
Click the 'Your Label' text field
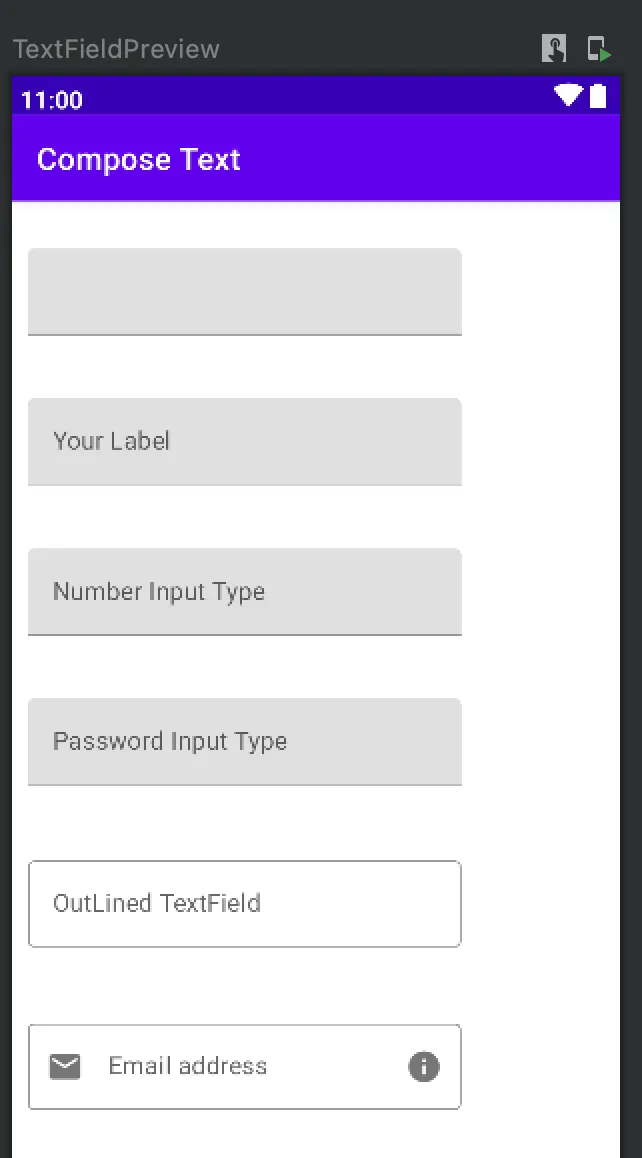(244, 441)
